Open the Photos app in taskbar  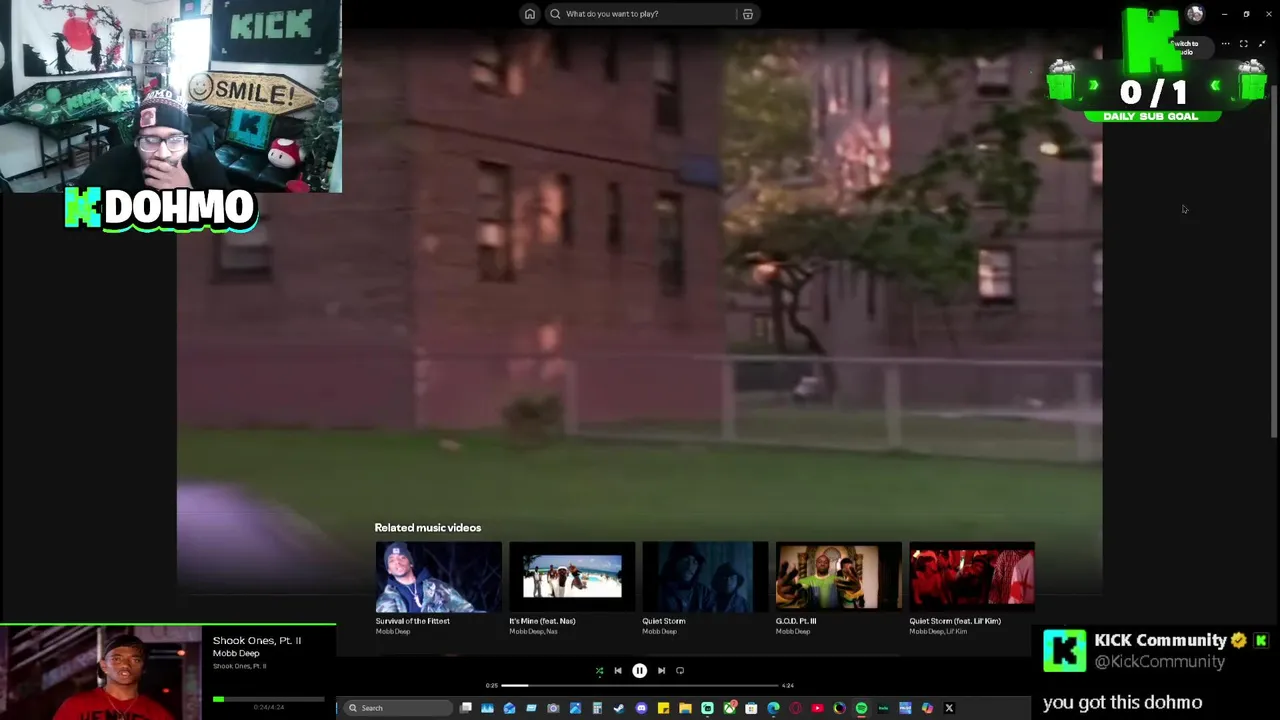point(575,708)
